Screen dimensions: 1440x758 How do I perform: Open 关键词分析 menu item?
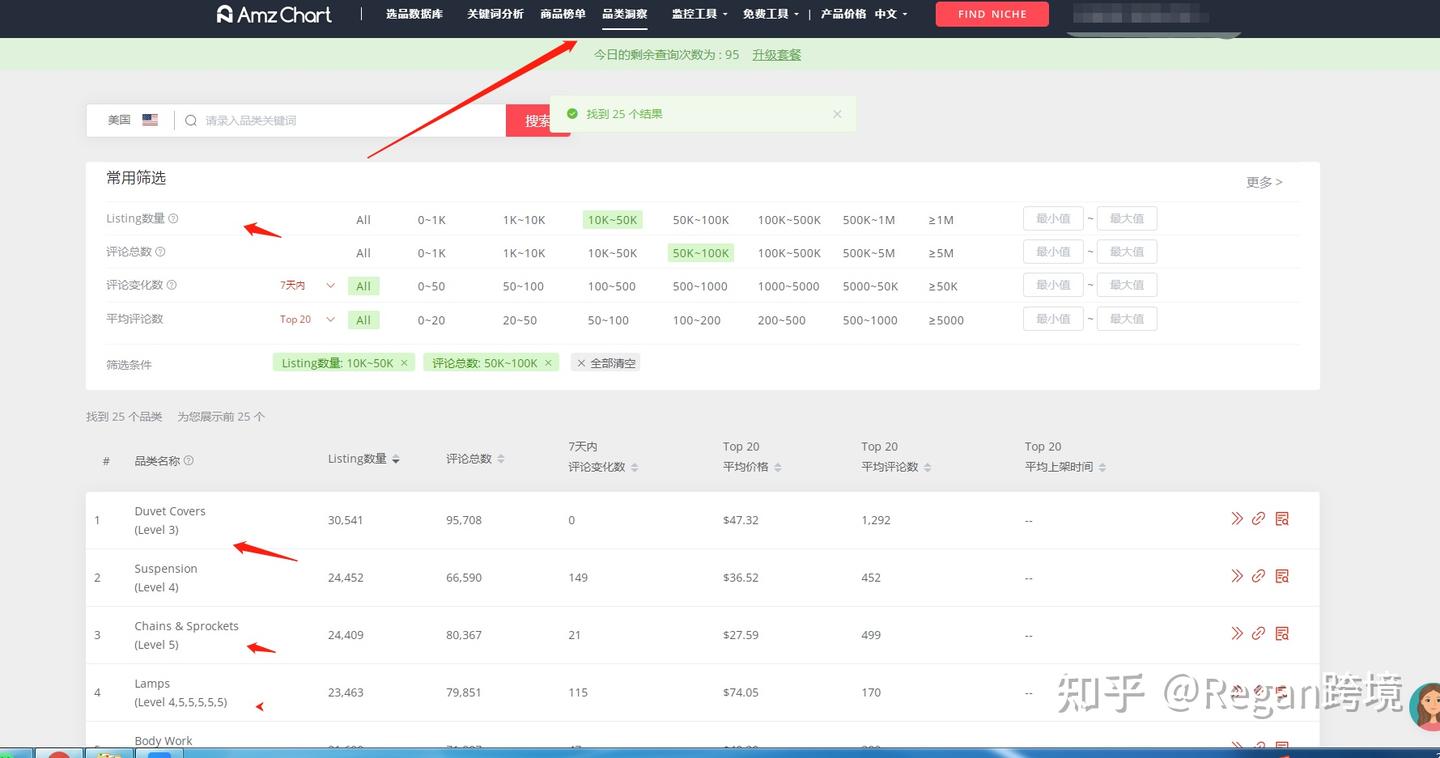click(495, 14)
